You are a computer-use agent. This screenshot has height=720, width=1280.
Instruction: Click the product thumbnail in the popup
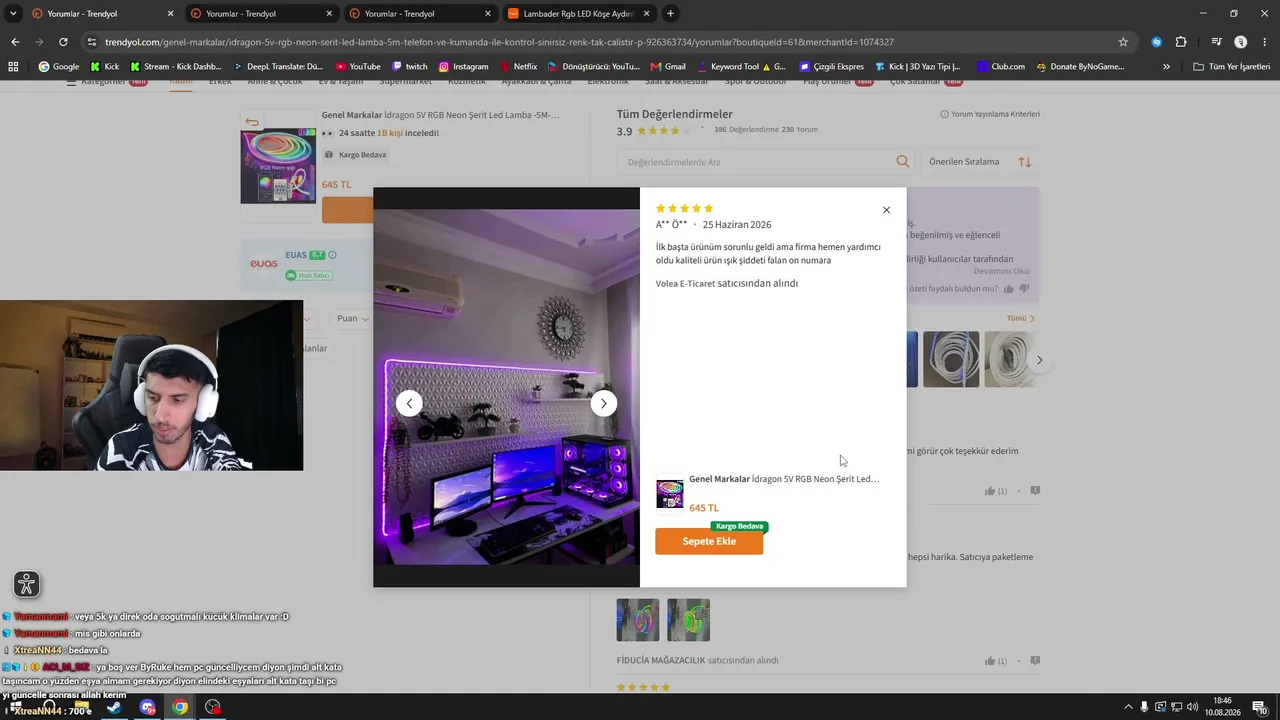tap(670, 494)
